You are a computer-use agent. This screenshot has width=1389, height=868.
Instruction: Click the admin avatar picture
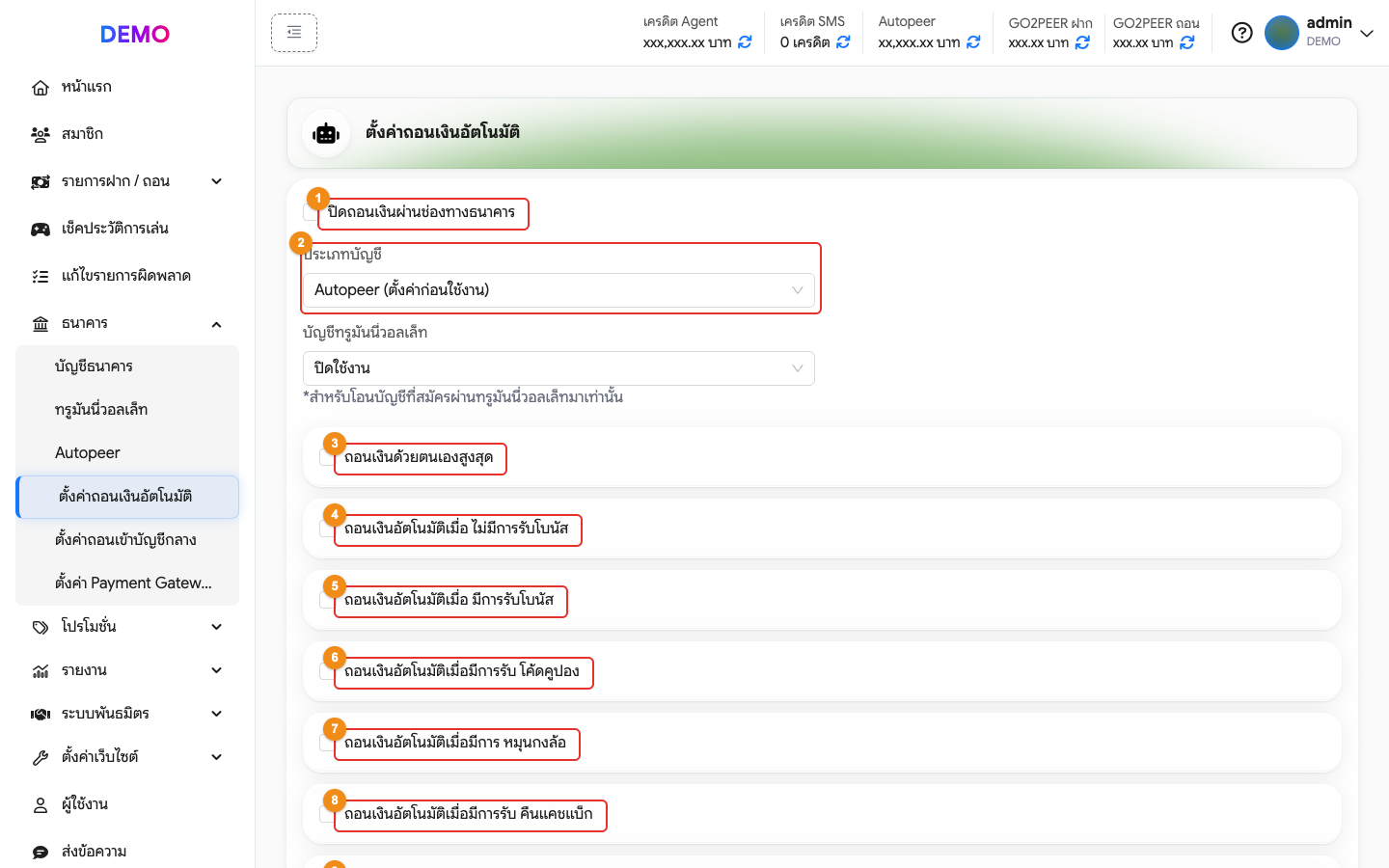pos(1282,33)
